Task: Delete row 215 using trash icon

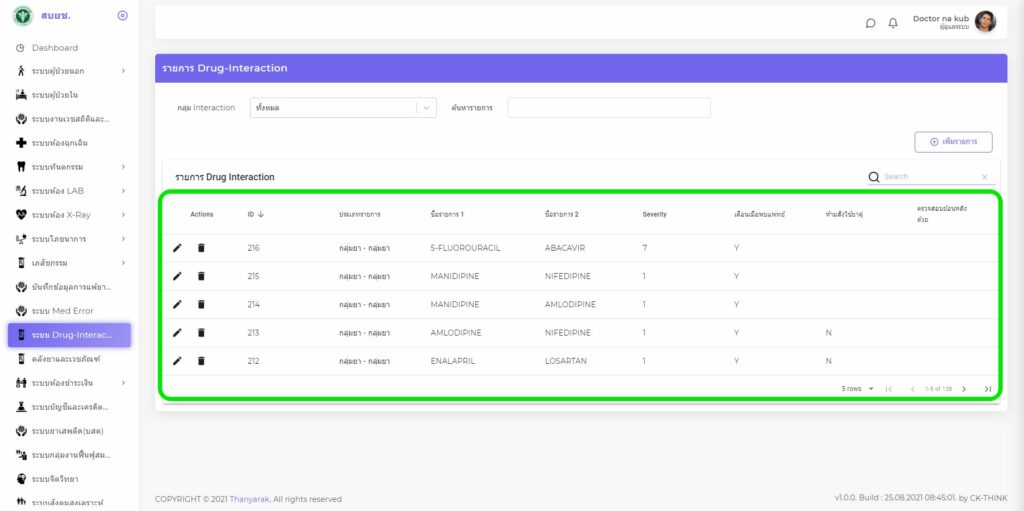Action: tap(200, 276)
